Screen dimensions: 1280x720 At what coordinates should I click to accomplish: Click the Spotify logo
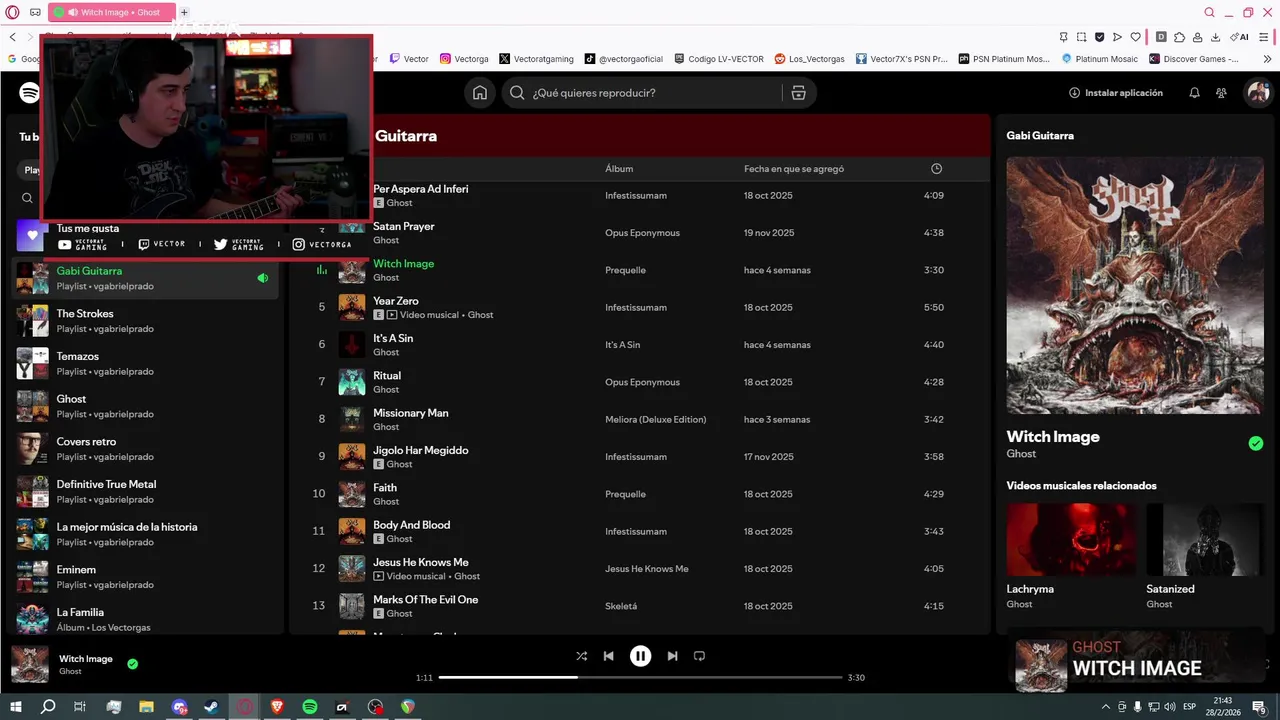point(29,93)
